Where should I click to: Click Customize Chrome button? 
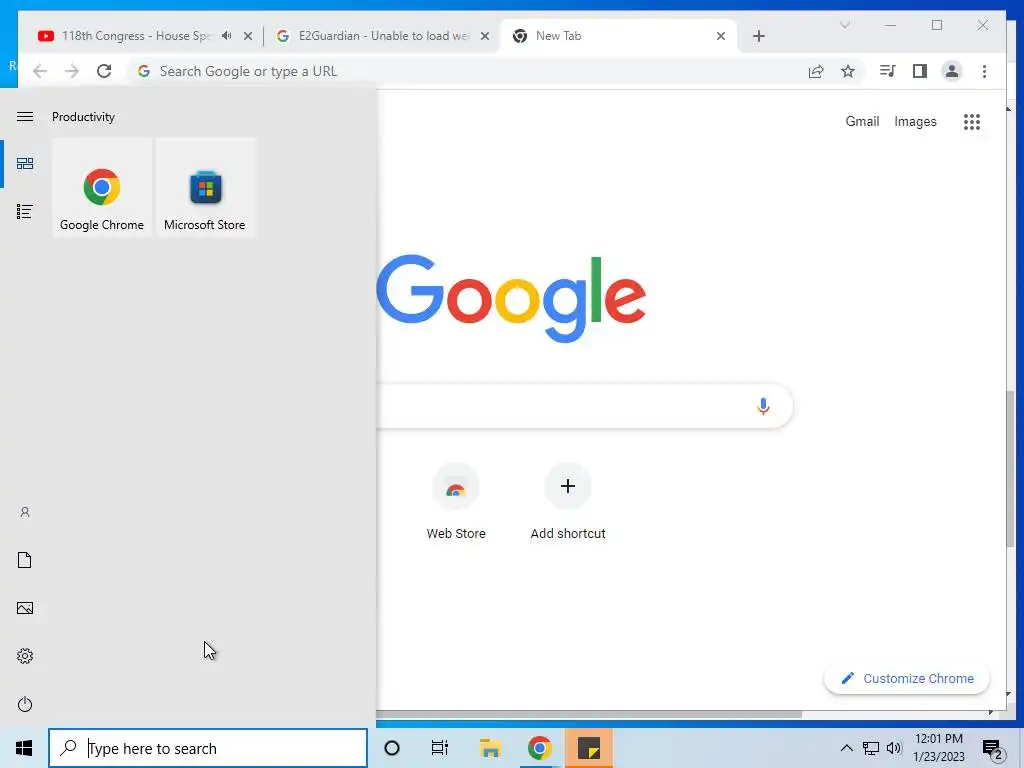point(907,679)
